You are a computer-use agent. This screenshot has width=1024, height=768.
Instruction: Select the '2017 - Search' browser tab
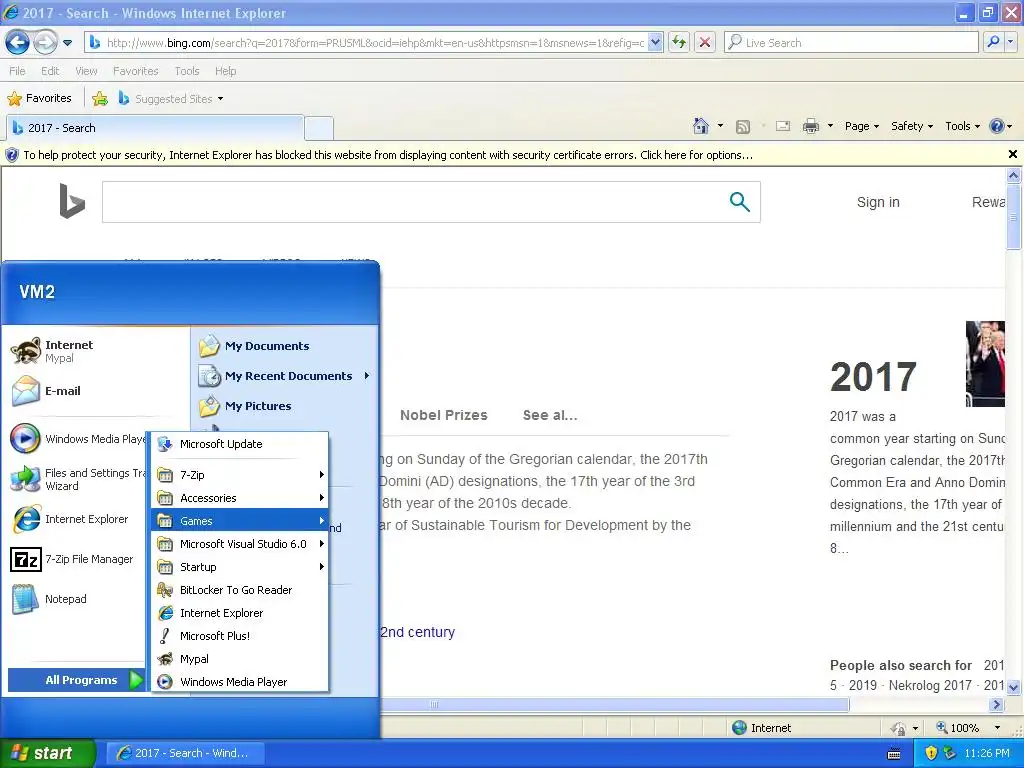click(155, 128)
